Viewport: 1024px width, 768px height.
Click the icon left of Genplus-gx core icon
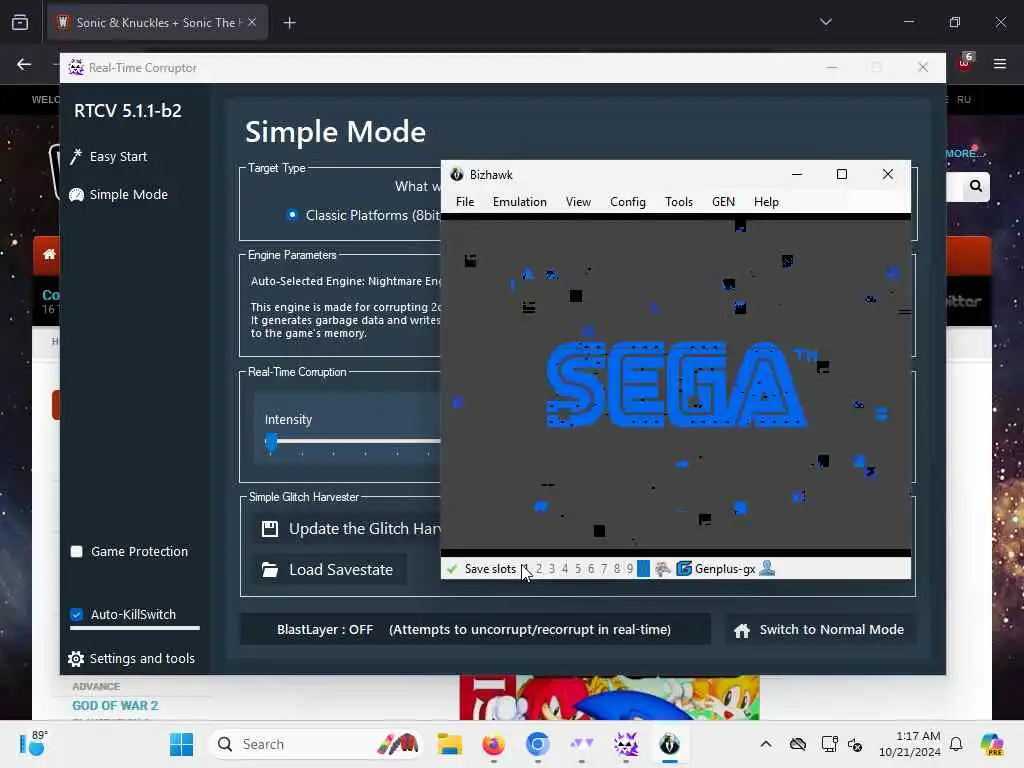(662, 569)
